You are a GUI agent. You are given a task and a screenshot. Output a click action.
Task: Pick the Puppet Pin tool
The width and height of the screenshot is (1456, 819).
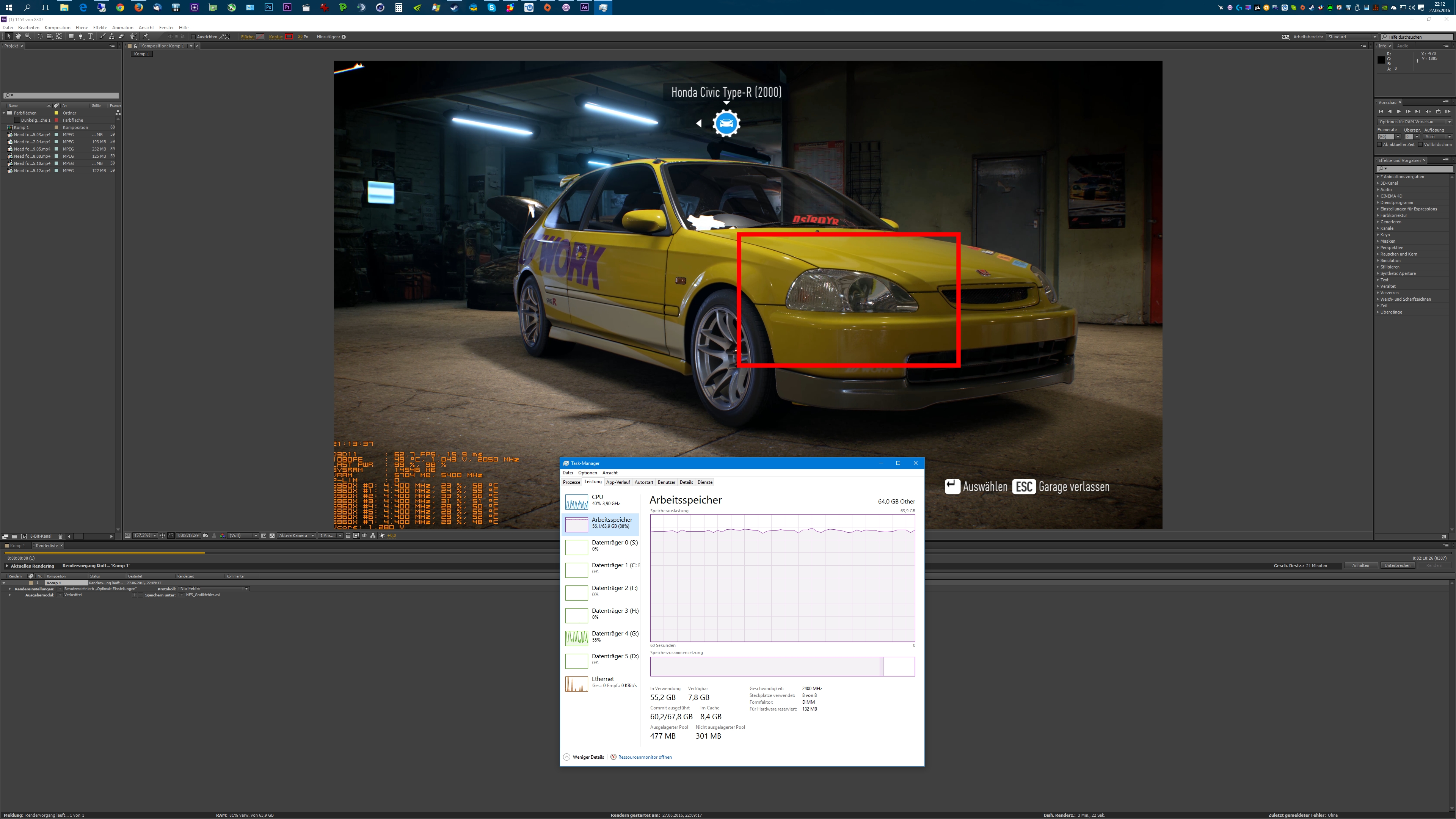[x=145, y=36]
